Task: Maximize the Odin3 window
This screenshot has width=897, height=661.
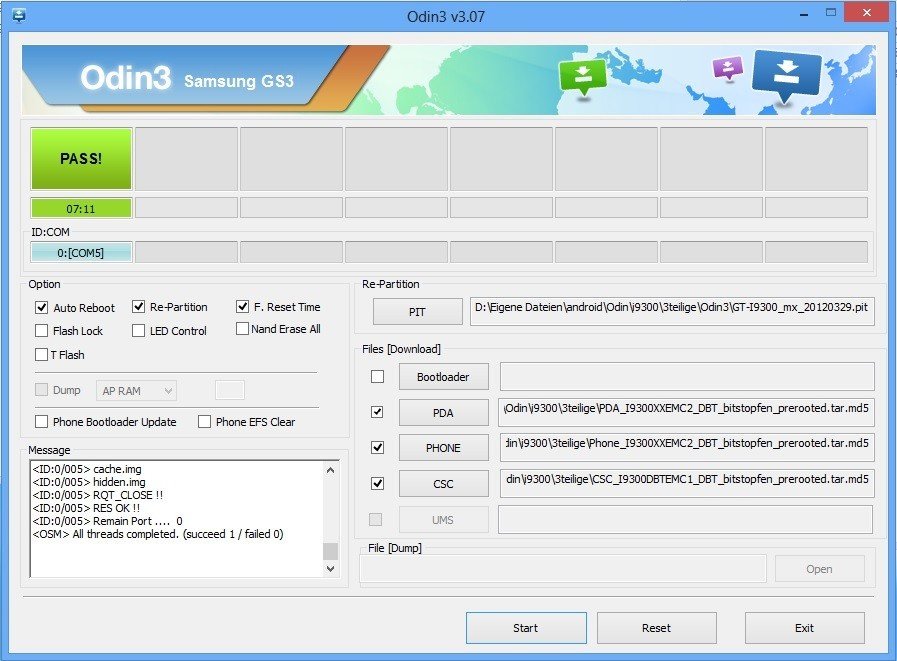Action: tap(831, 13)
